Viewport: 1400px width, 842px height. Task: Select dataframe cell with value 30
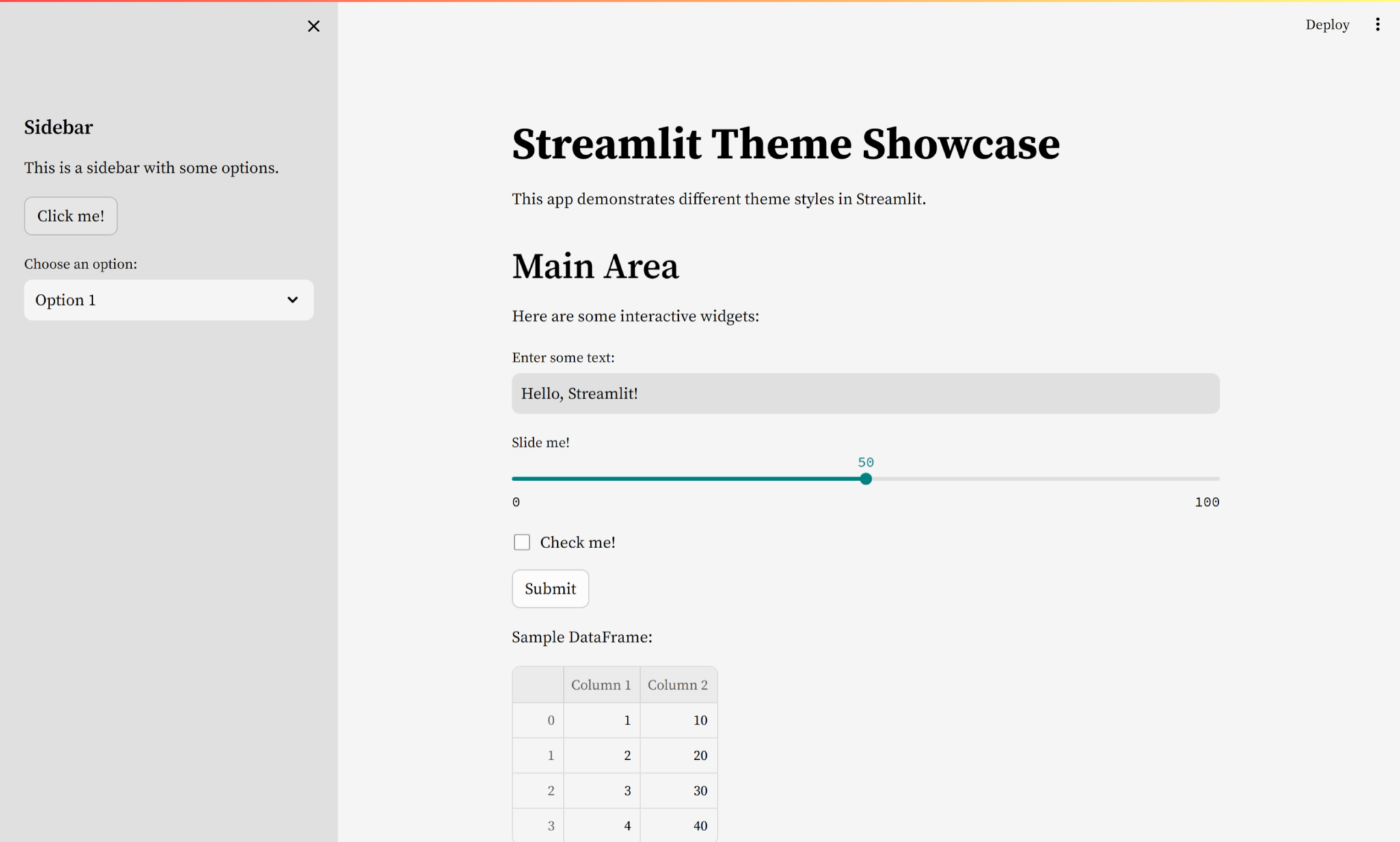click(678, 791)
